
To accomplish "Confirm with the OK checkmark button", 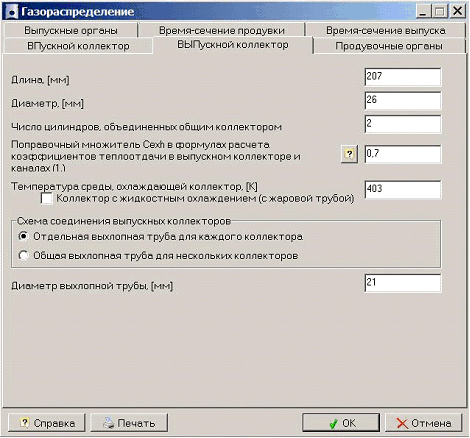I will tap(341, 423).
